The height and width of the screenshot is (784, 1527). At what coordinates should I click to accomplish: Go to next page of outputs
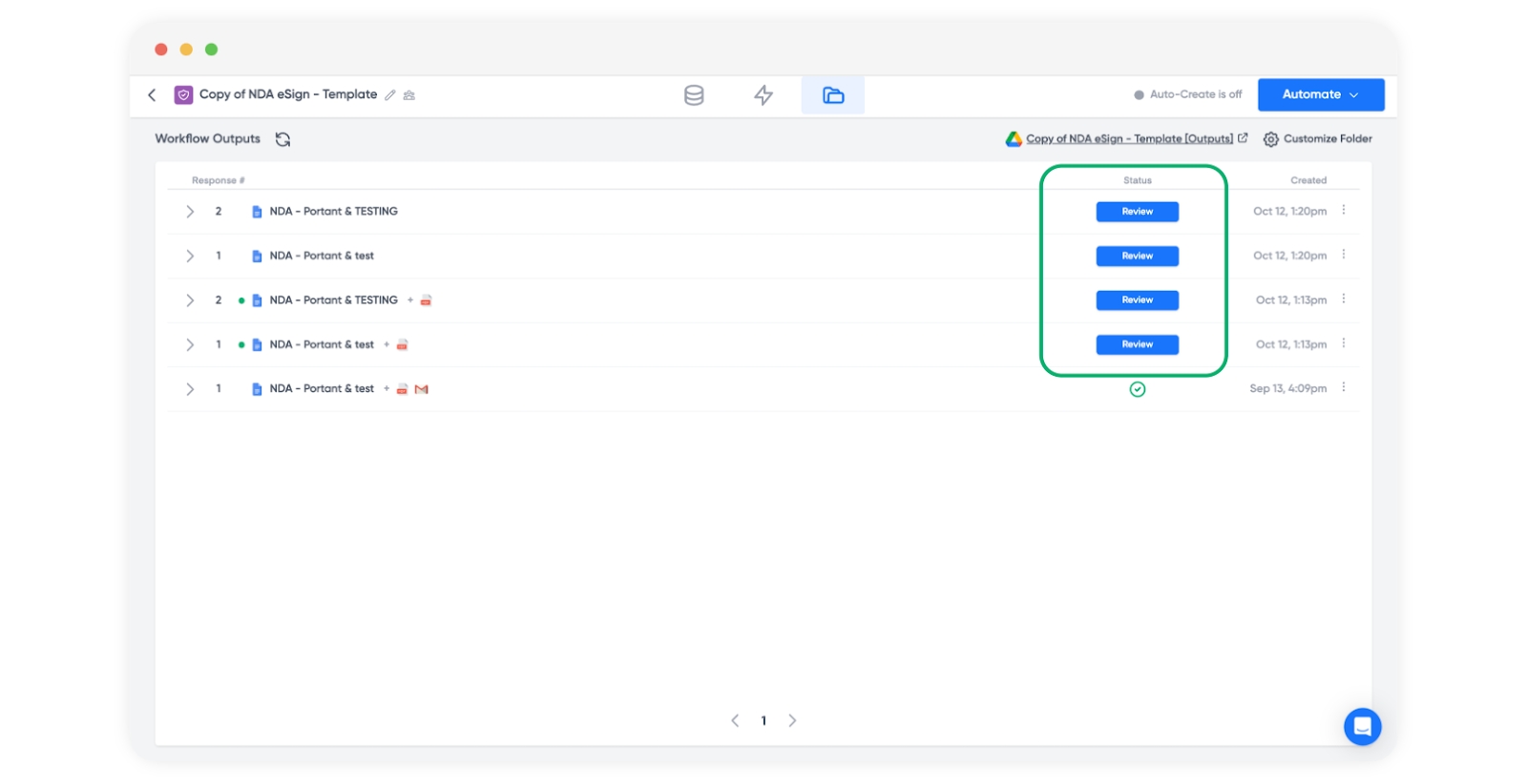pos(792,721)
